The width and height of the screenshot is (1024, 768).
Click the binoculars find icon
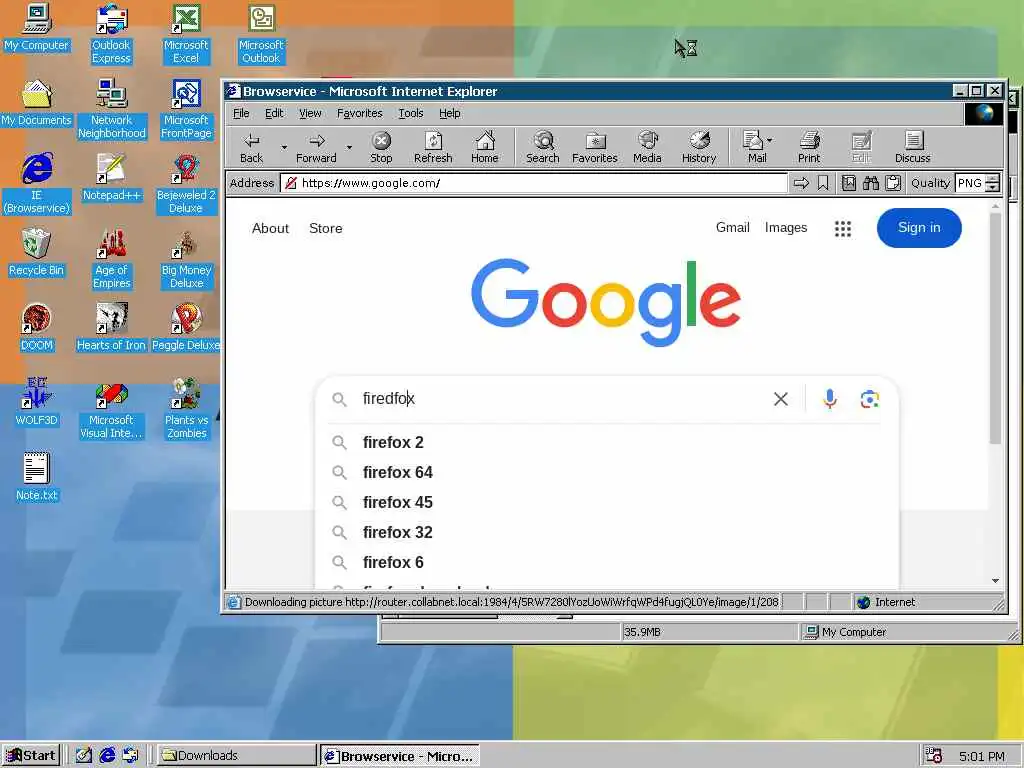point(871,184)
